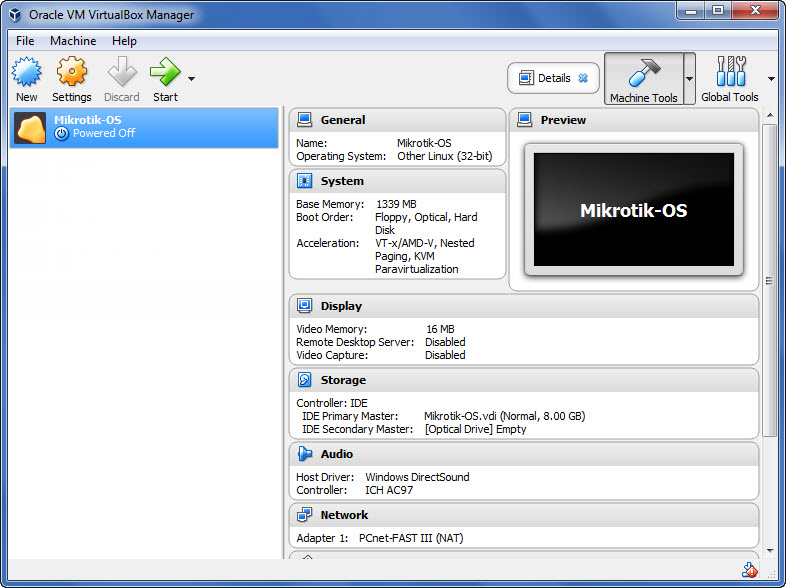Viewport: 786px width, 588px height.
Task: Click the Mikrotik-OS.vdi storage entry
Action: [504, 416]
